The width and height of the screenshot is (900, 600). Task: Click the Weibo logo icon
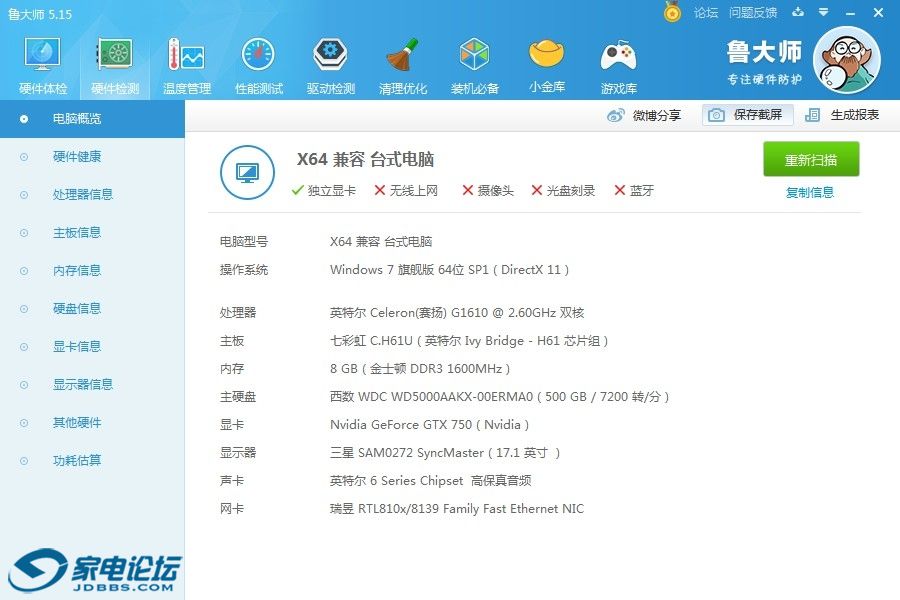coord(616,115)
